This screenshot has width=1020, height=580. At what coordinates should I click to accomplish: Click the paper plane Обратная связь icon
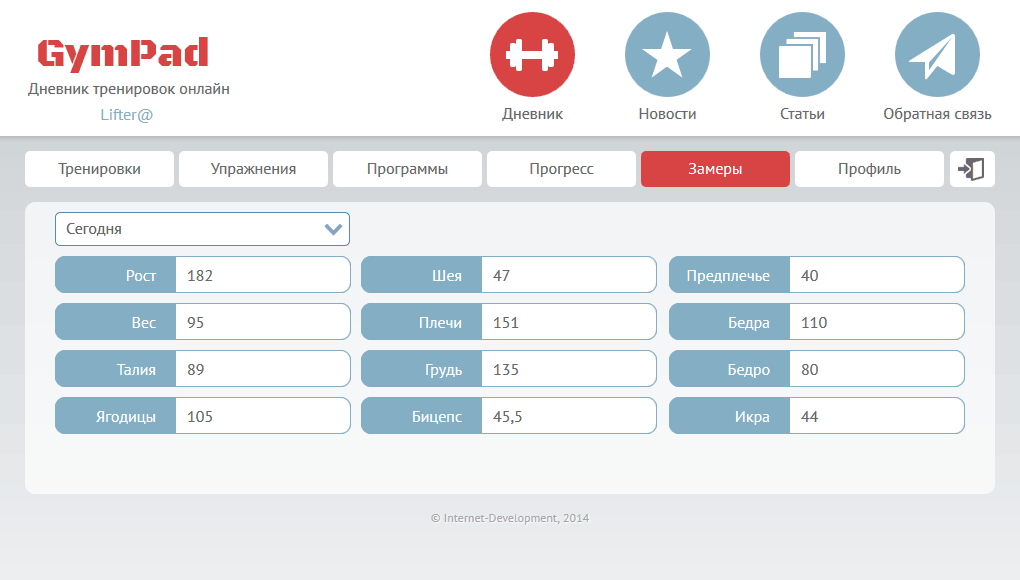[x=937, y=54]
